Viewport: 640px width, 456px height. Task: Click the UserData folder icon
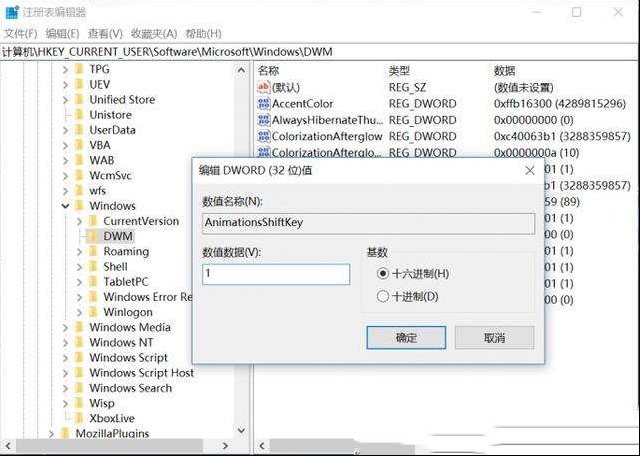click(x=80, y=130)
